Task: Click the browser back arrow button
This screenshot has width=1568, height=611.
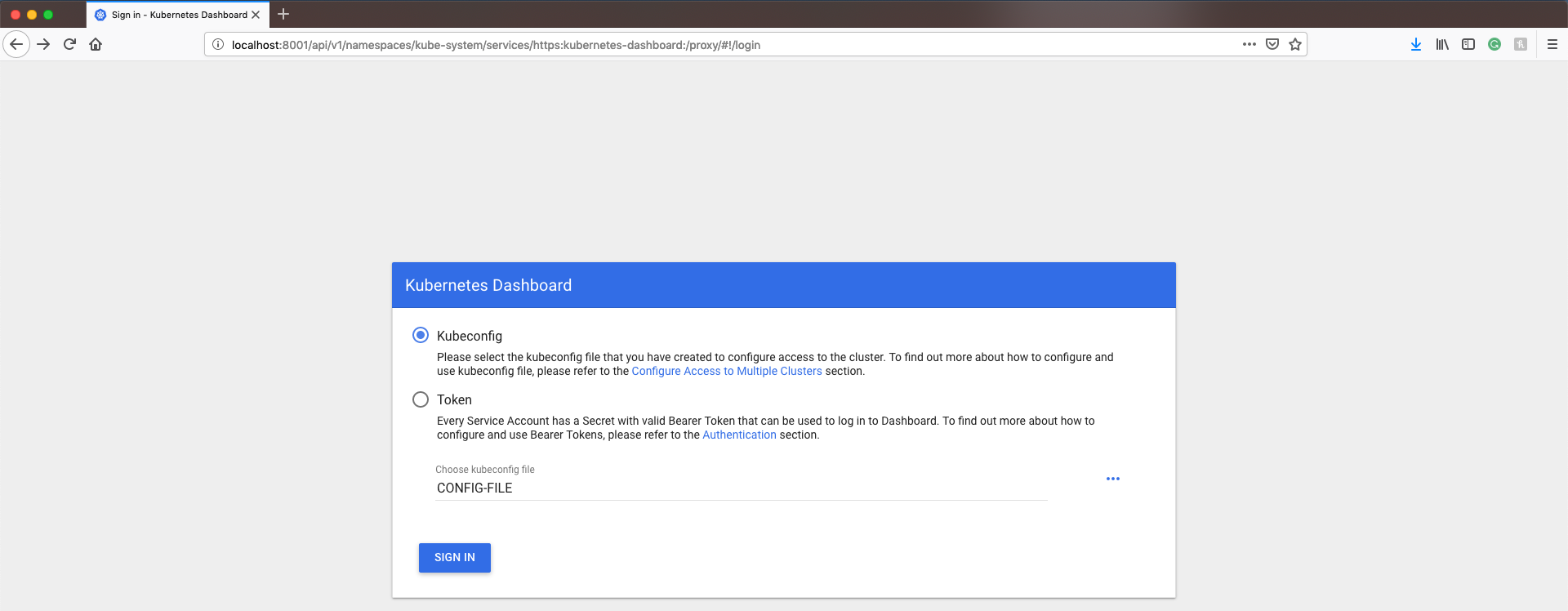Action: pyautogui.click(x=16, y=44)
